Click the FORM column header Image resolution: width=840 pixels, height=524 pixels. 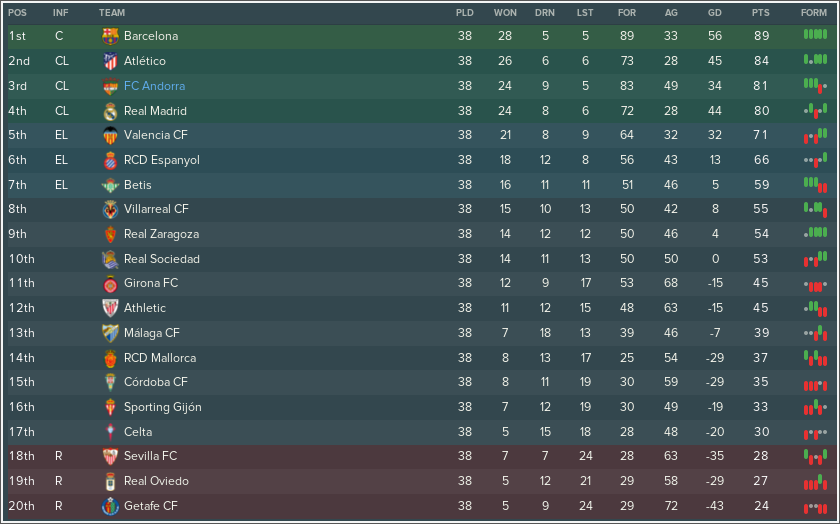point(814,13)
